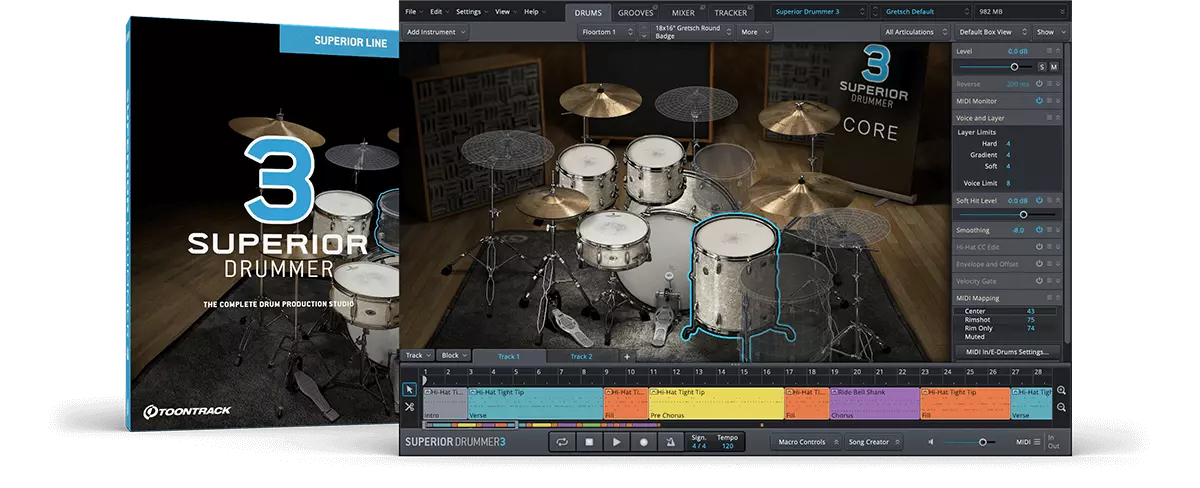Toggle the metronome icon

pos(670,441)
